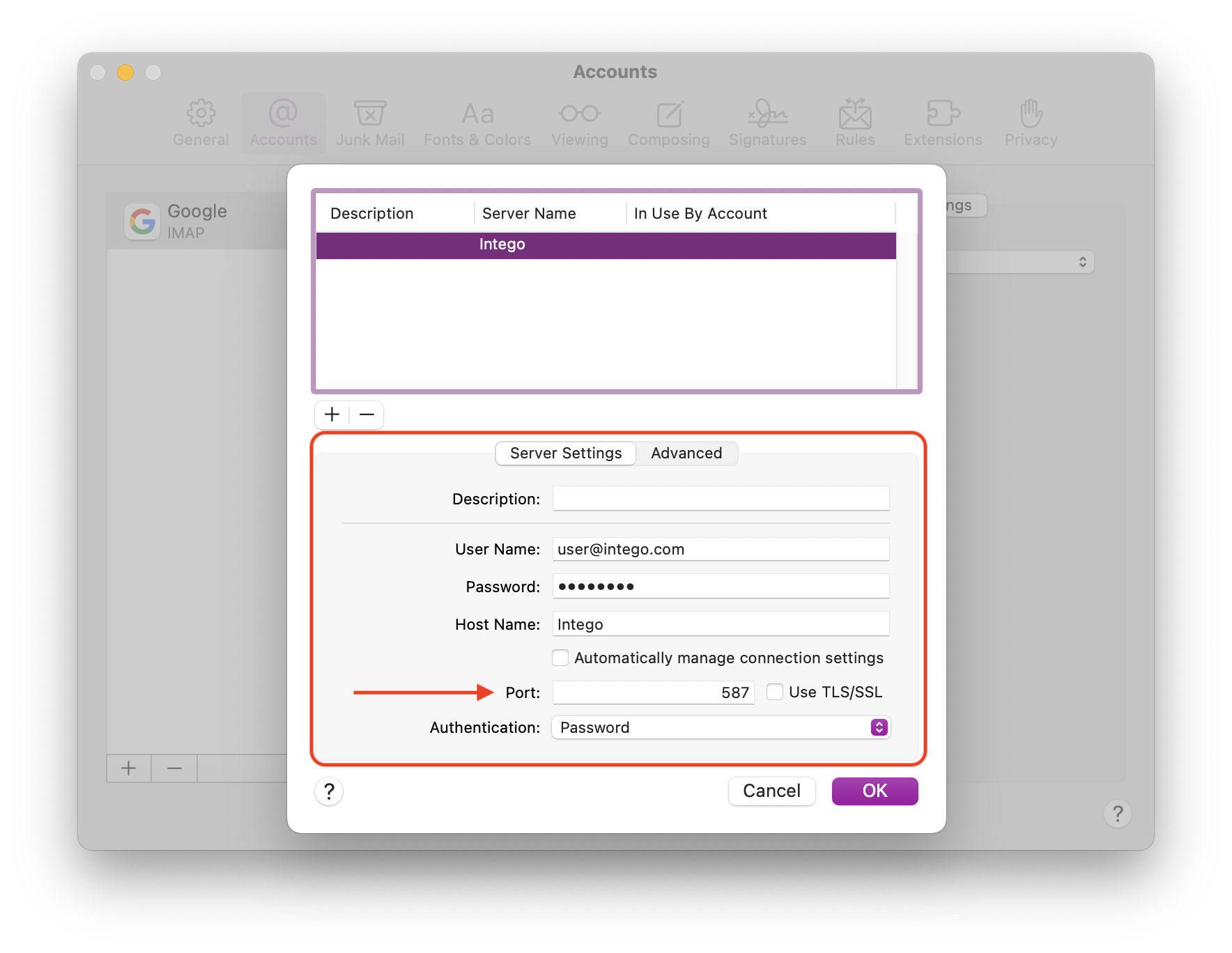The height and width of the screenshot is (953, 1232).
Task: Remove account in Accounts sidebar
Action: click(174, 768)
